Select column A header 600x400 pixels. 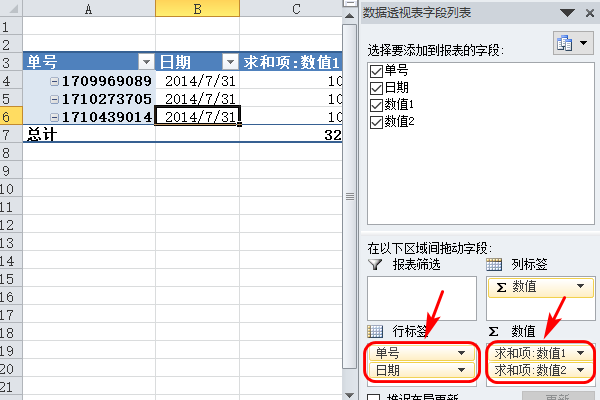[89, 8]
